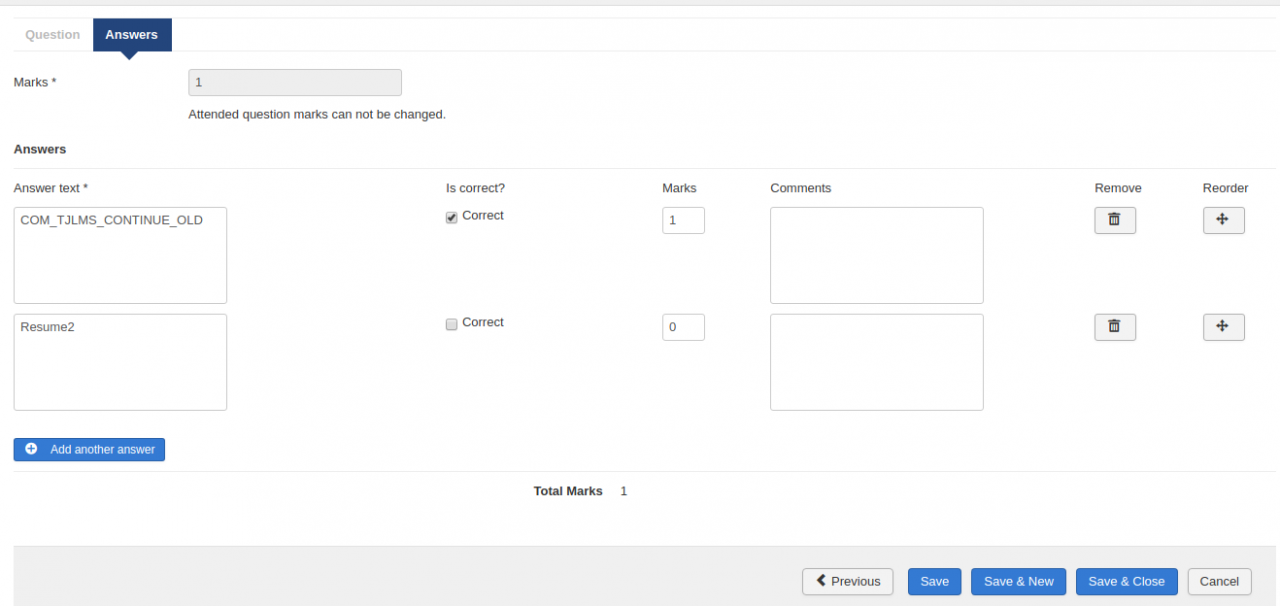Click reorder move icon for Resume2 answer

point(1223,327)
